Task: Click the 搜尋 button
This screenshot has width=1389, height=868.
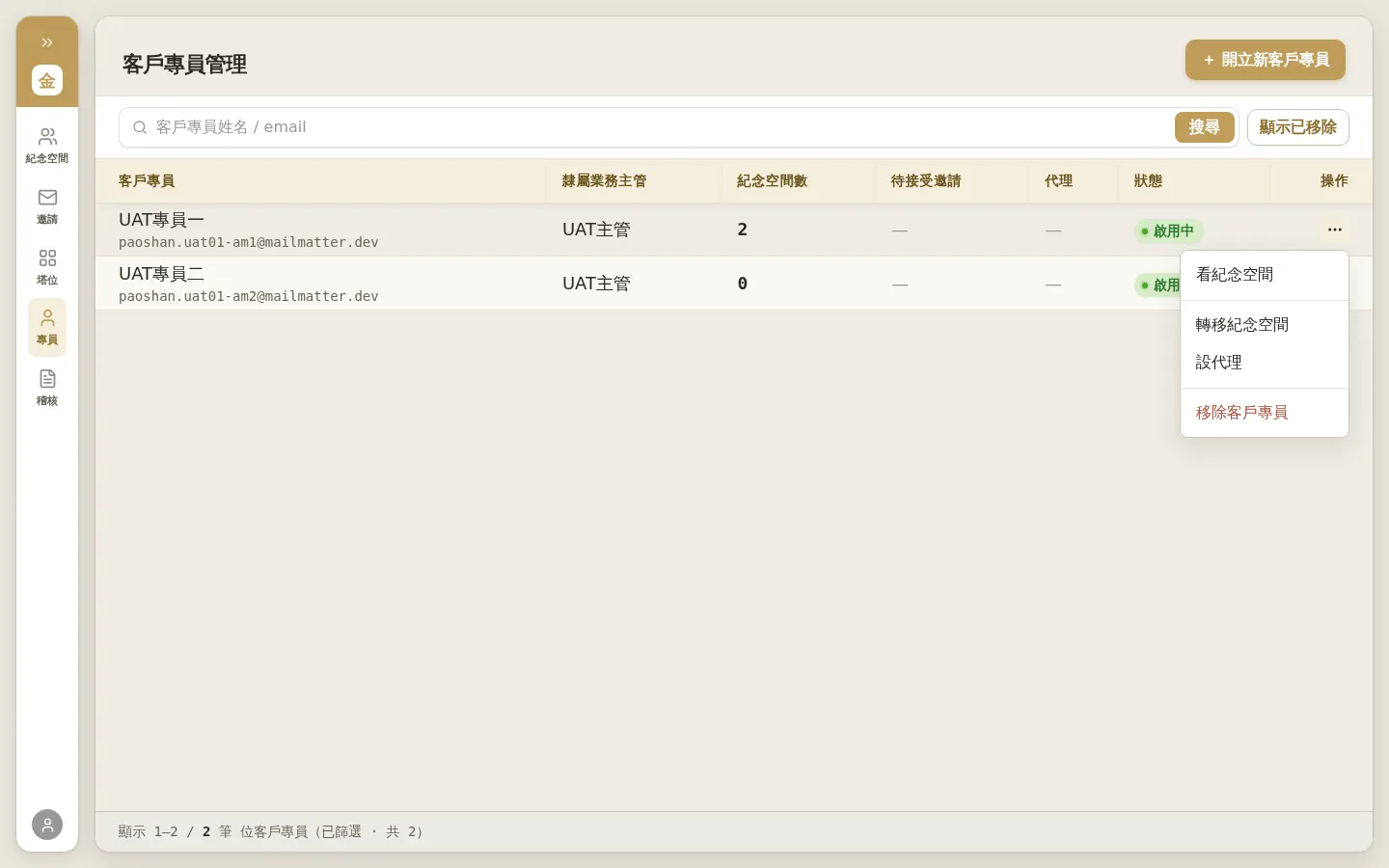Action: click(1204, 127)
